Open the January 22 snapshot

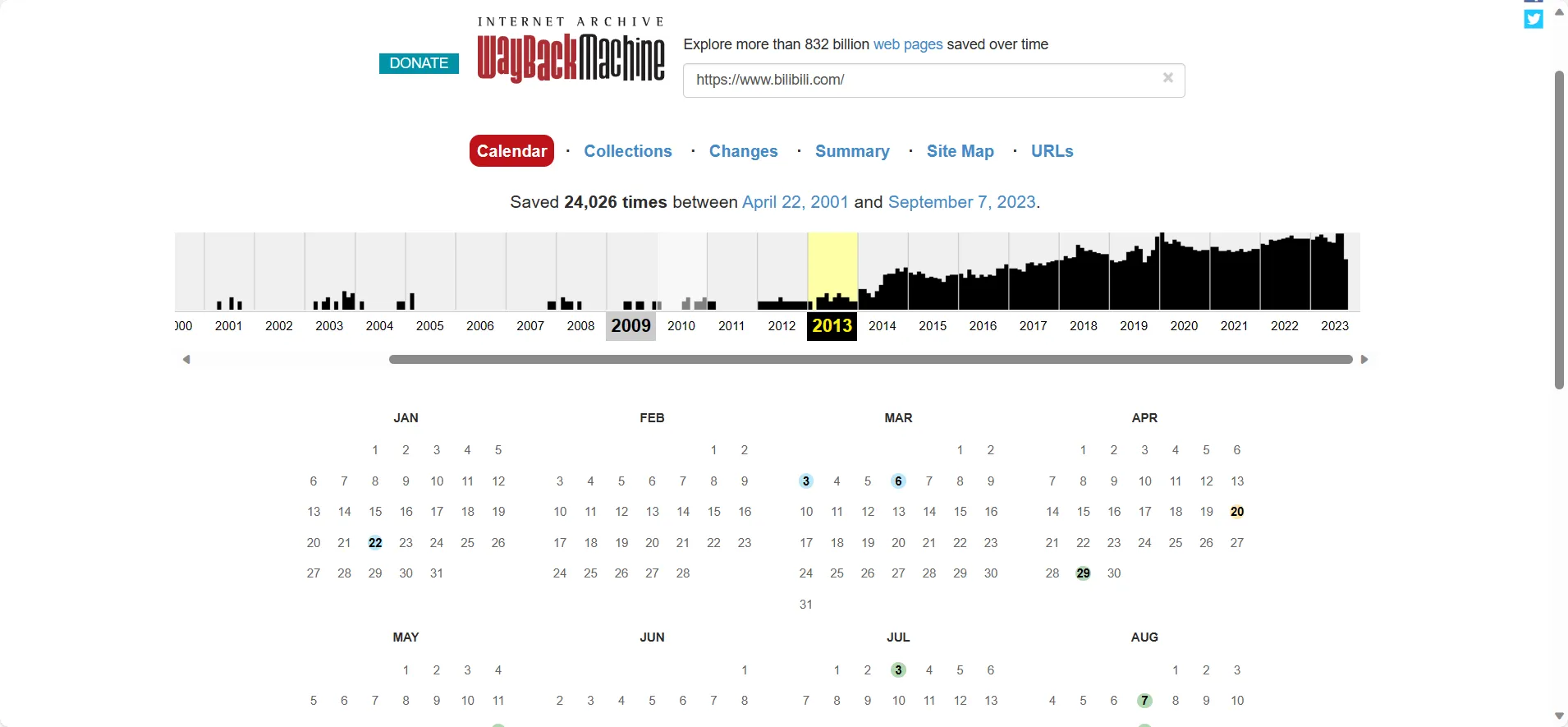[x=375, y=543]
